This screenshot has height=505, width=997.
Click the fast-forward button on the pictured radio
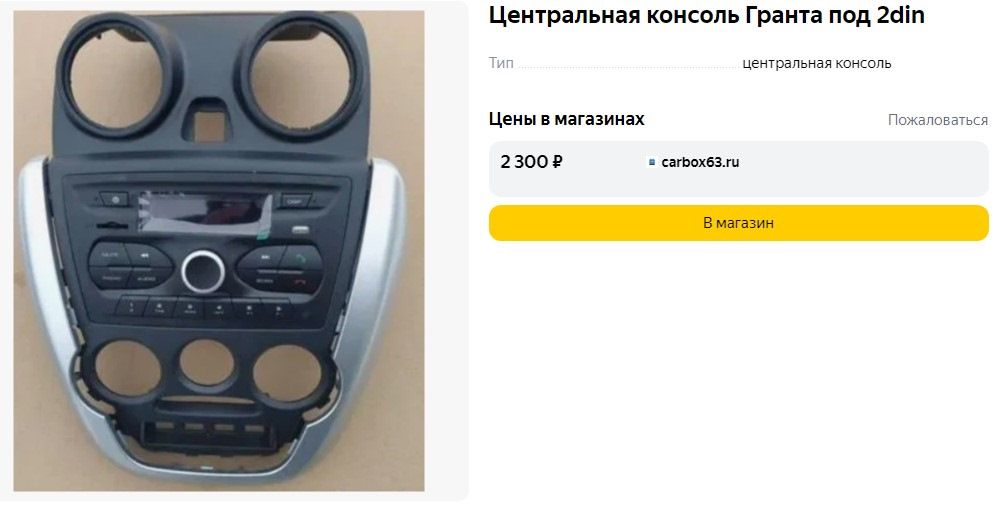[x=261, y=258]
